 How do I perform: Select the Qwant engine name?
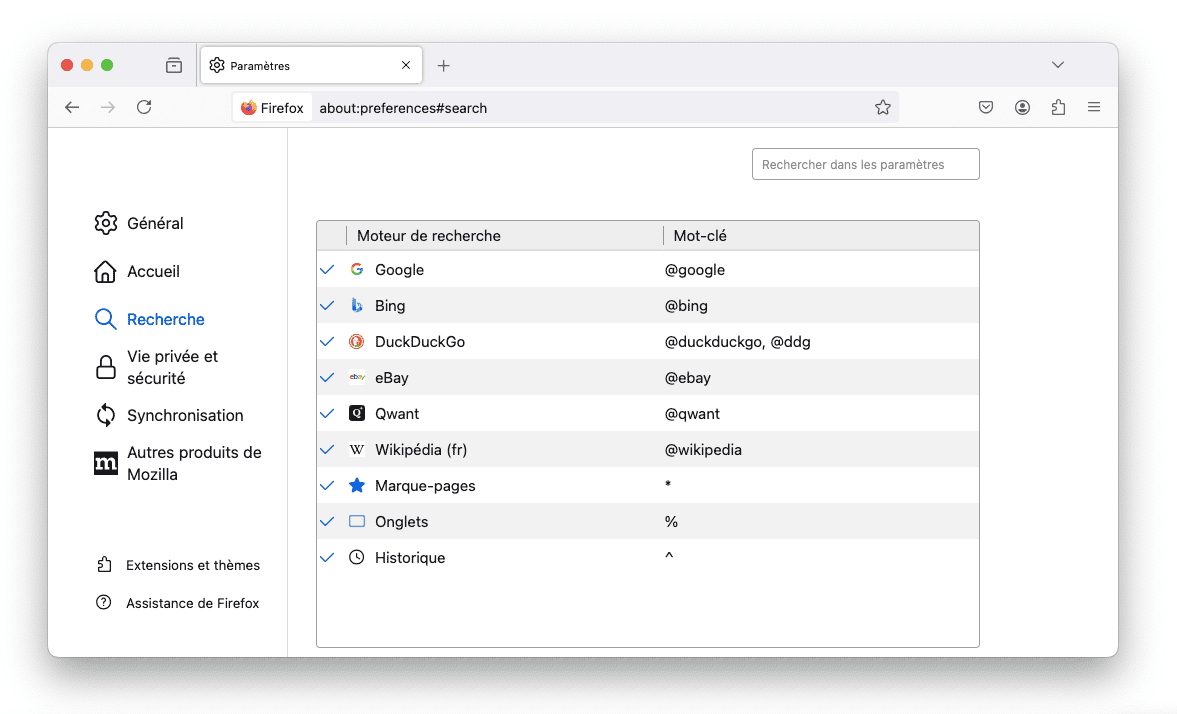click(x=397, y=414)
